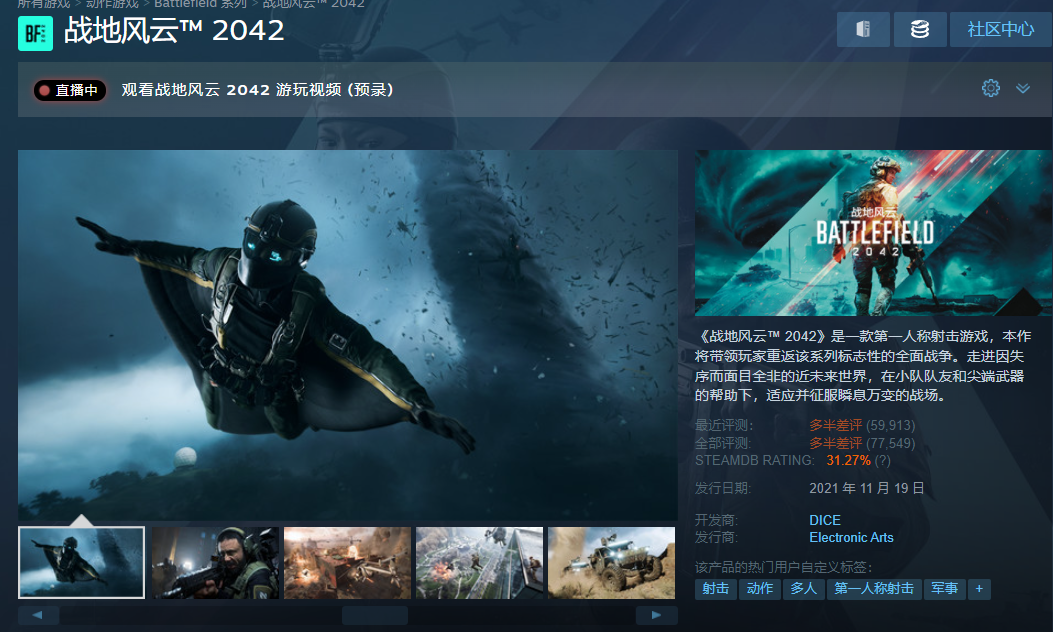Select the 第一人称射击 tag
The image size is (1053, 632).
coord(874,589)
